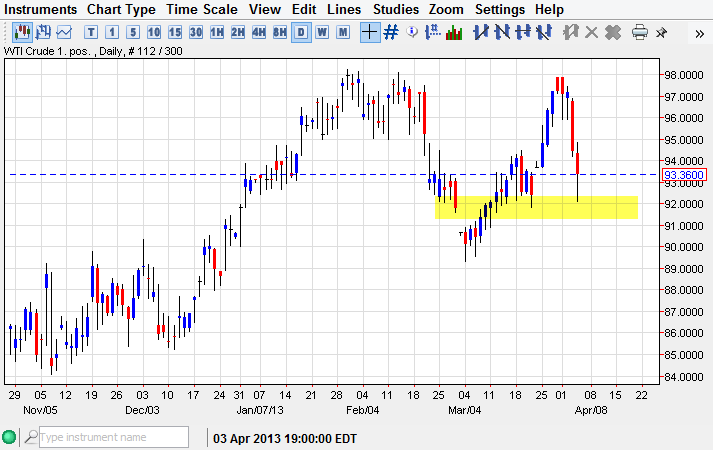Click the info bubble icon
The width and height of the screenshot is (713, 450).
pyautogui.click(x=413, y=32)
